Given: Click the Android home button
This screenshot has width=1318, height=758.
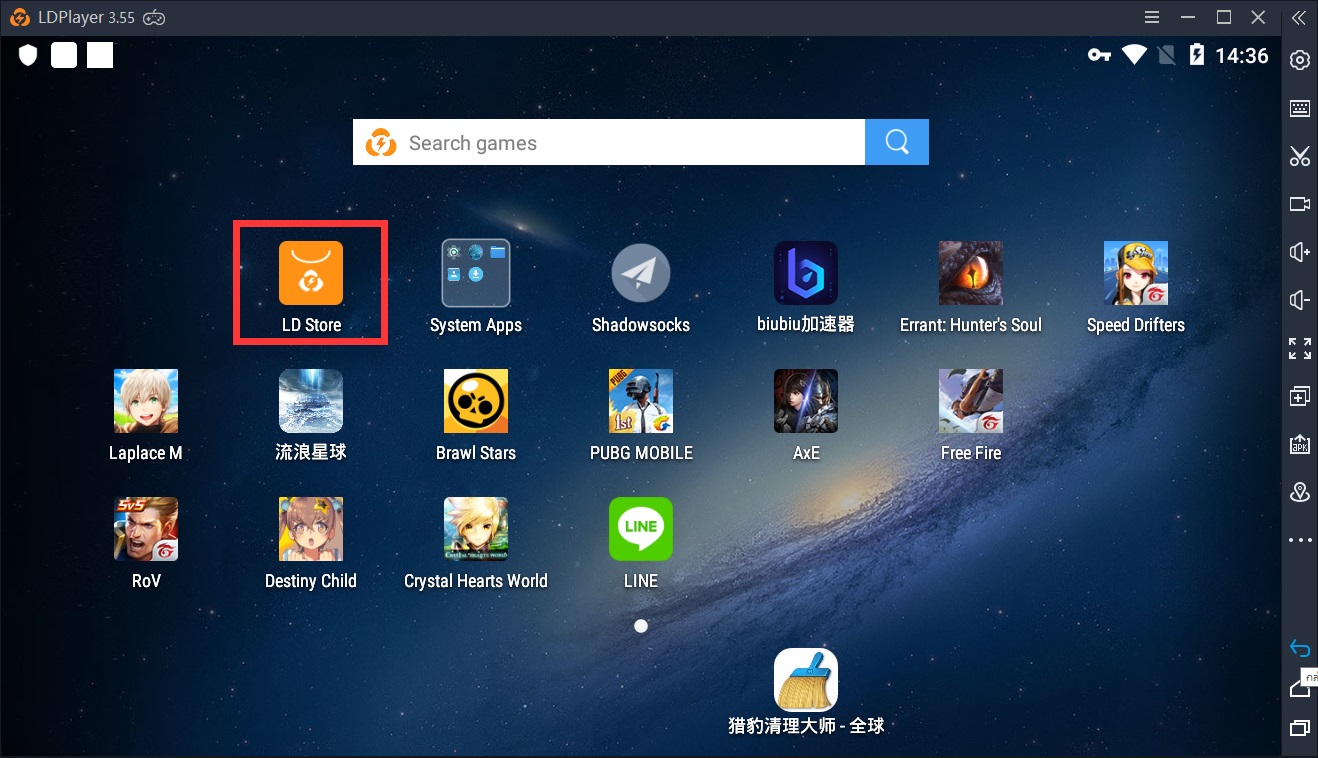Looking at the screenshot, I should pos(1300,687).
